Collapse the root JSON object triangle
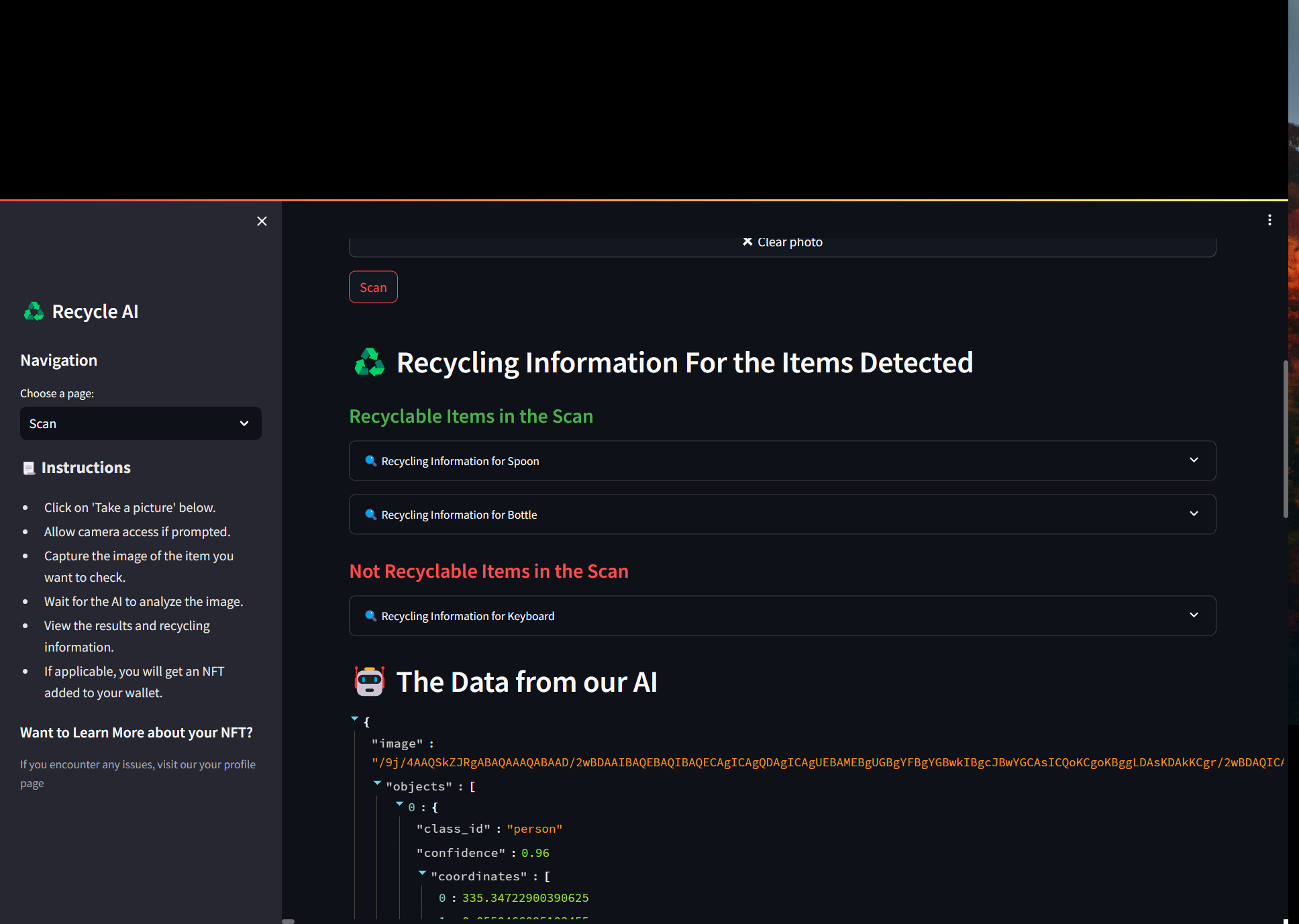This screenshot has width=1299, height=924. tap(355, 719)
